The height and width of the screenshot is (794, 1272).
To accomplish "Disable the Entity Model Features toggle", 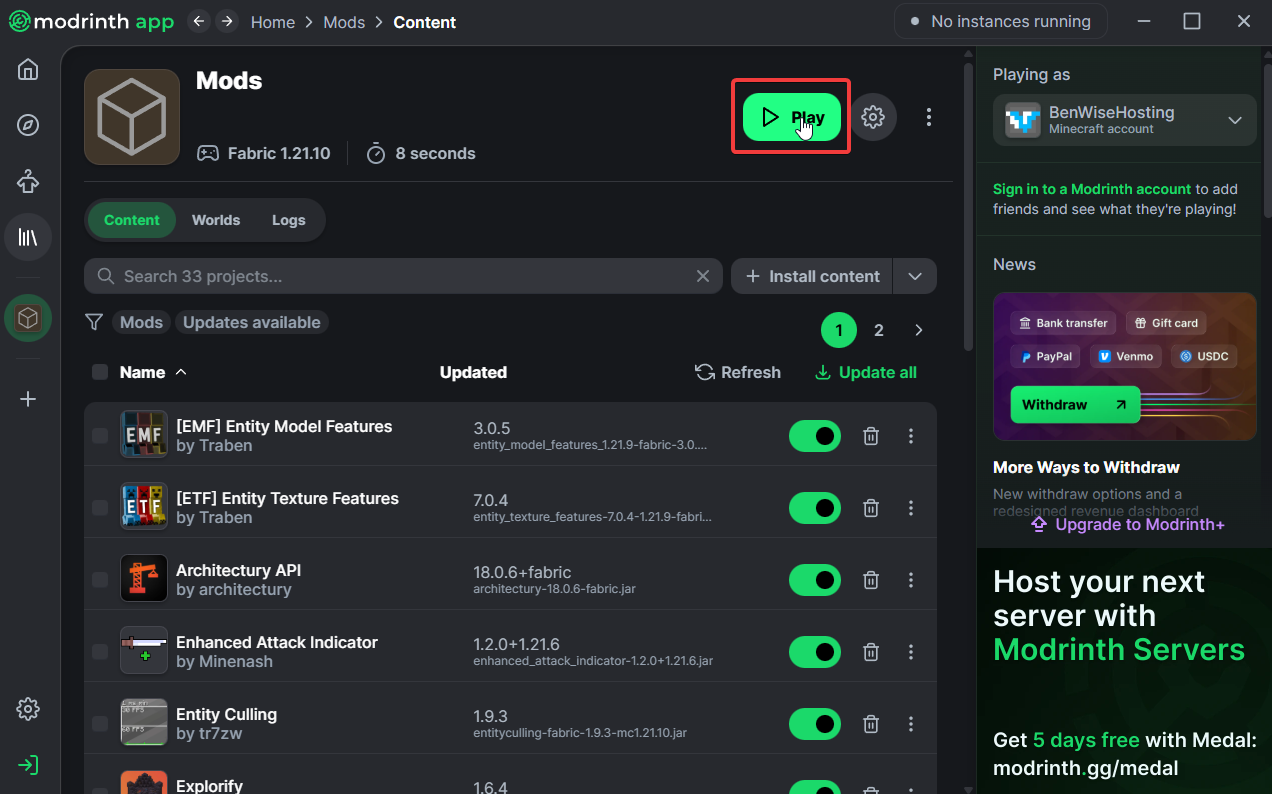I will pyautogui.click(x=815, y=436).
